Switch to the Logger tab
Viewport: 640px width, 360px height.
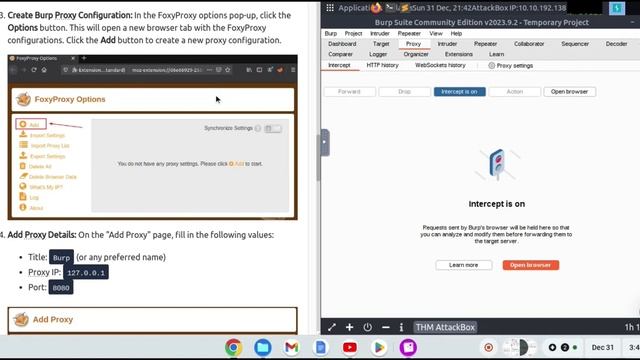pos(378,54)
